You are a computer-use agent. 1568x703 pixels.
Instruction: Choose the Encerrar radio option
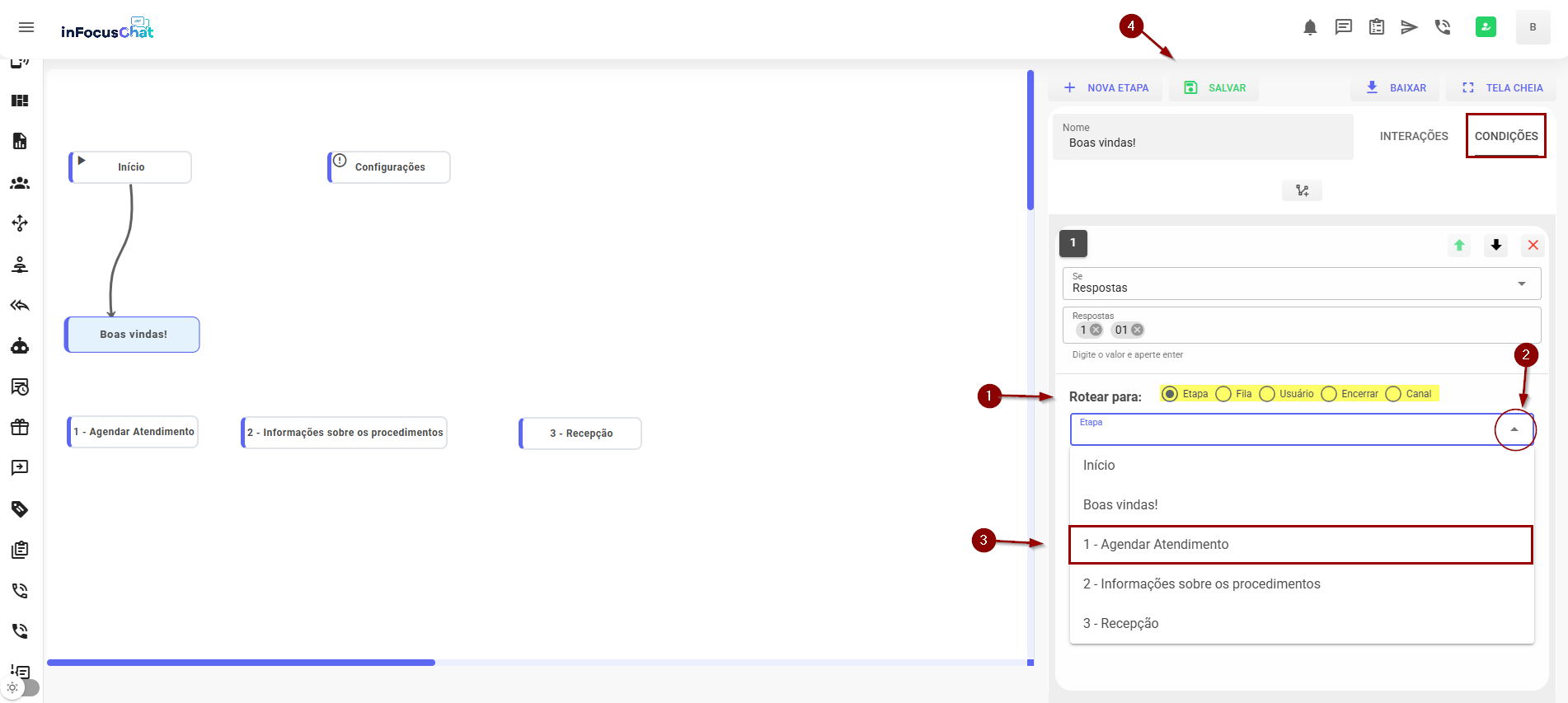click(1329, 394)
